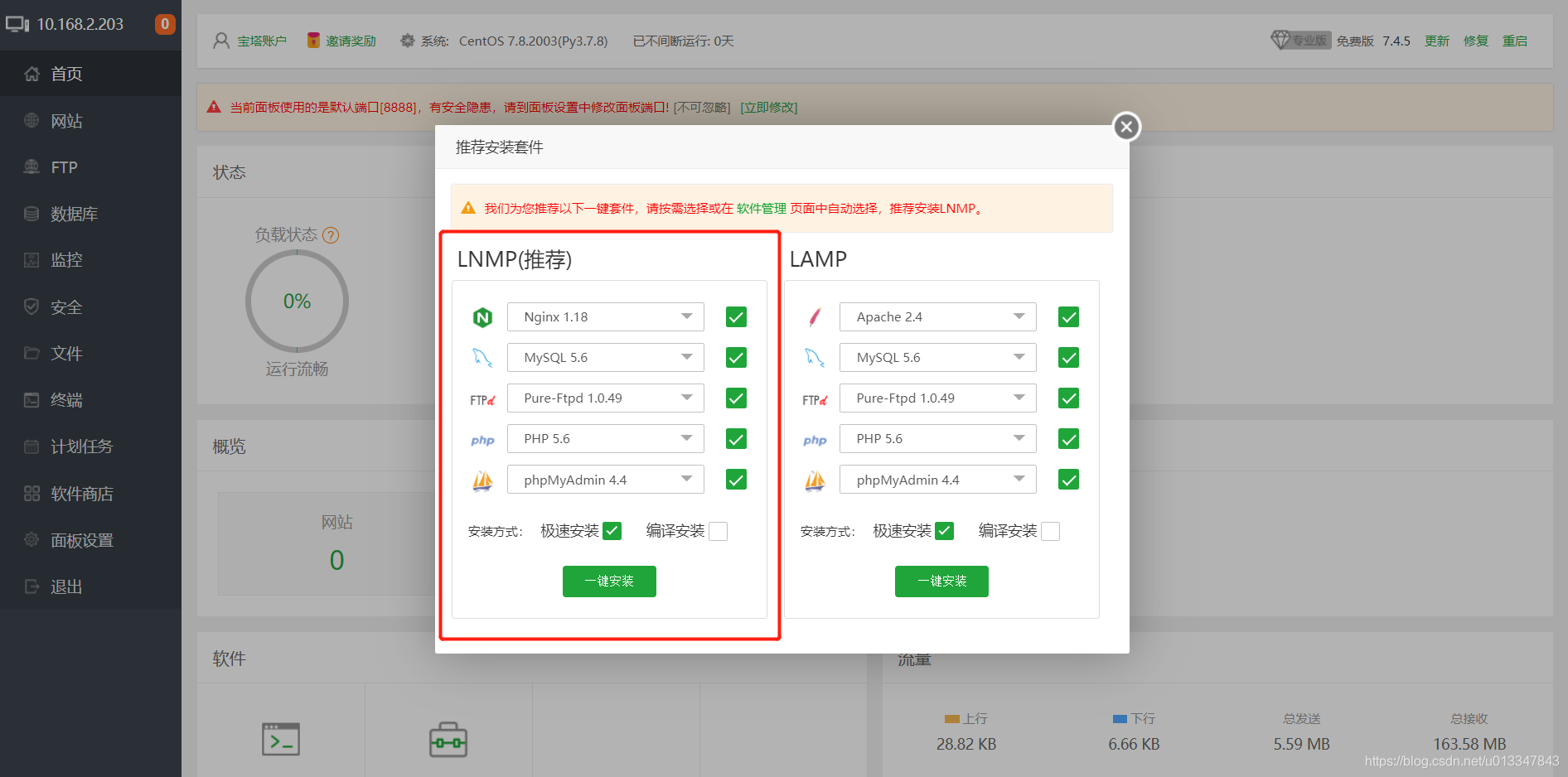1568x777 pixels.
Task: Uncheck phpMyAdmin 4.4 checkbox in LNMP
Action: (736, 480)
